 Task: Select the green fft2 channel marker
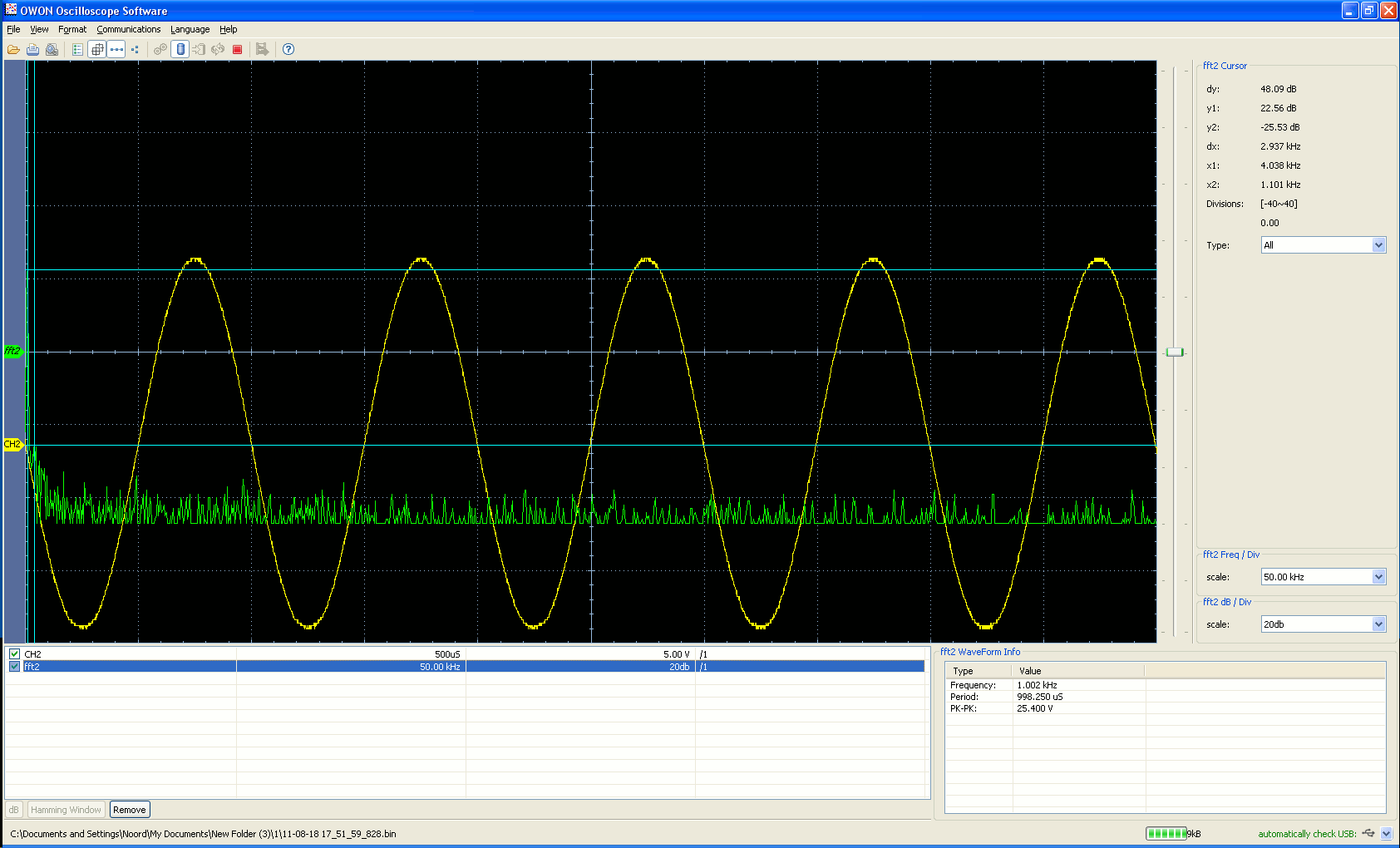12,352
